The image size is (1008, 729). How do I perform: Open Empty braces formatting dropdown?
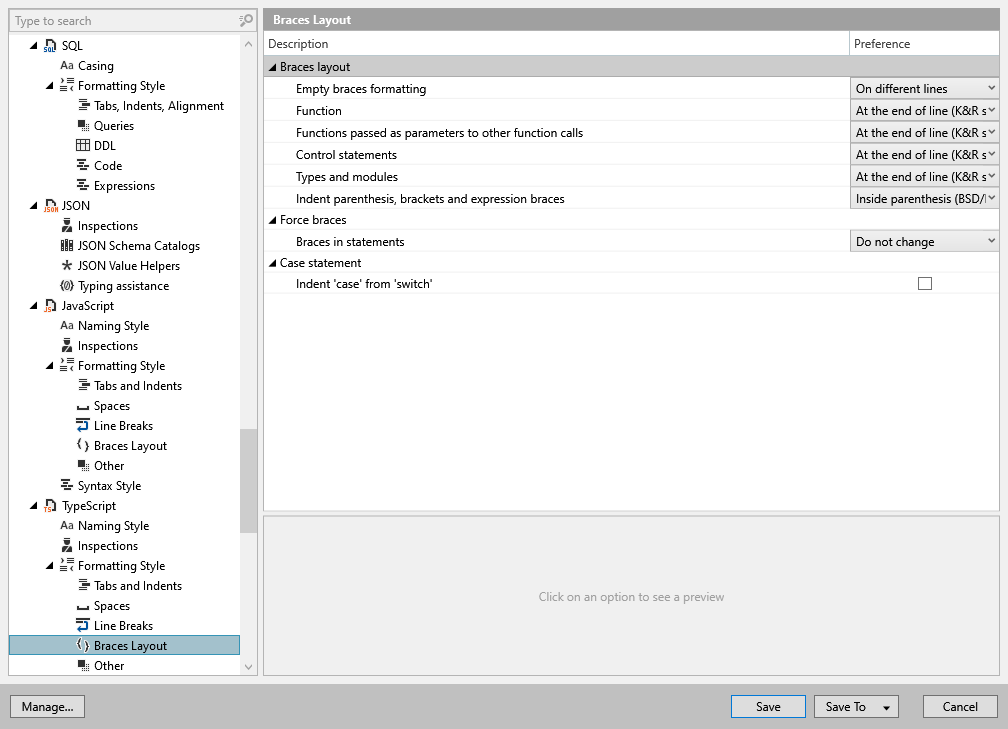(924, 89)
